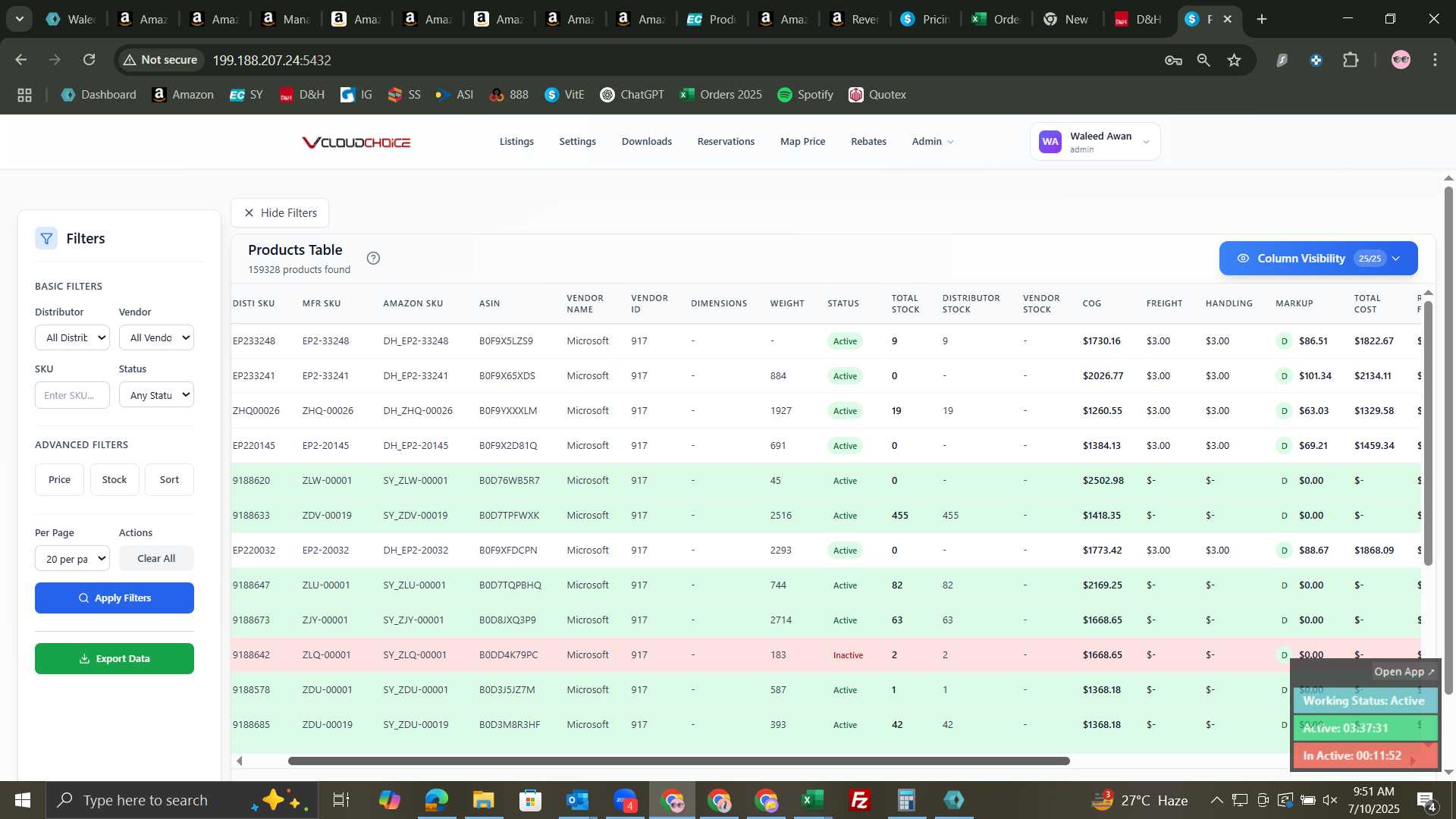The width and height of the screenshot is (1456, 819).
Task: Open File Explorer from the taskbar
Action: 483,800
